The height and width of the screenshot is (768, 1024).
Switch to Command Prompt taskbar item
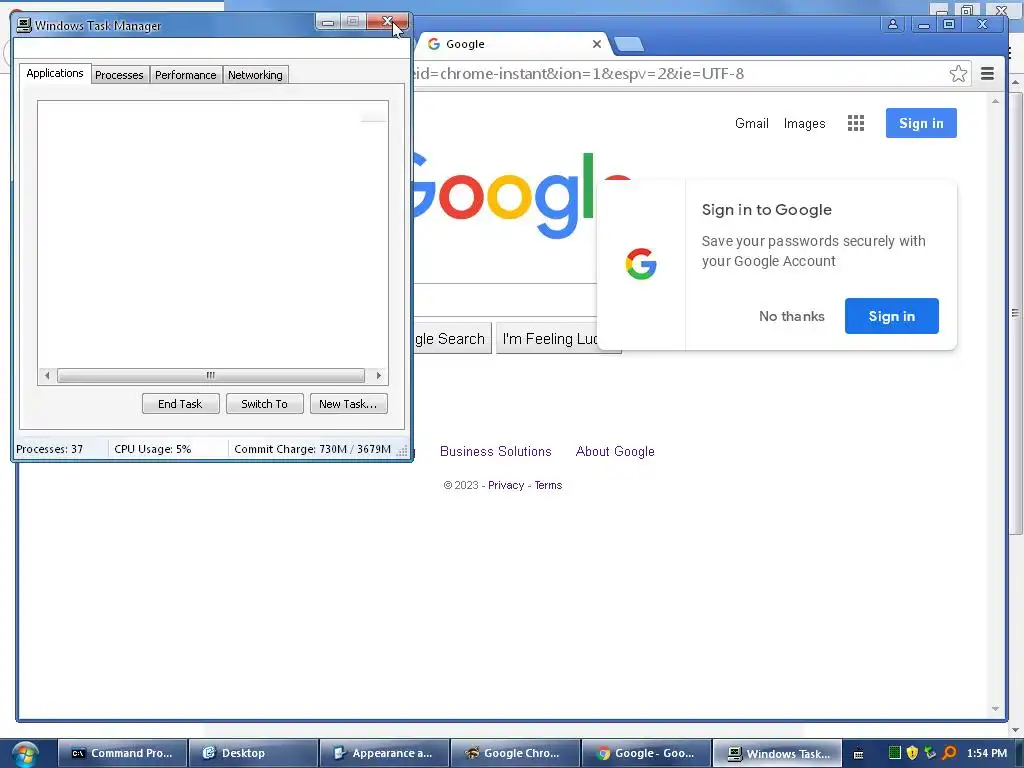[123, 753]
